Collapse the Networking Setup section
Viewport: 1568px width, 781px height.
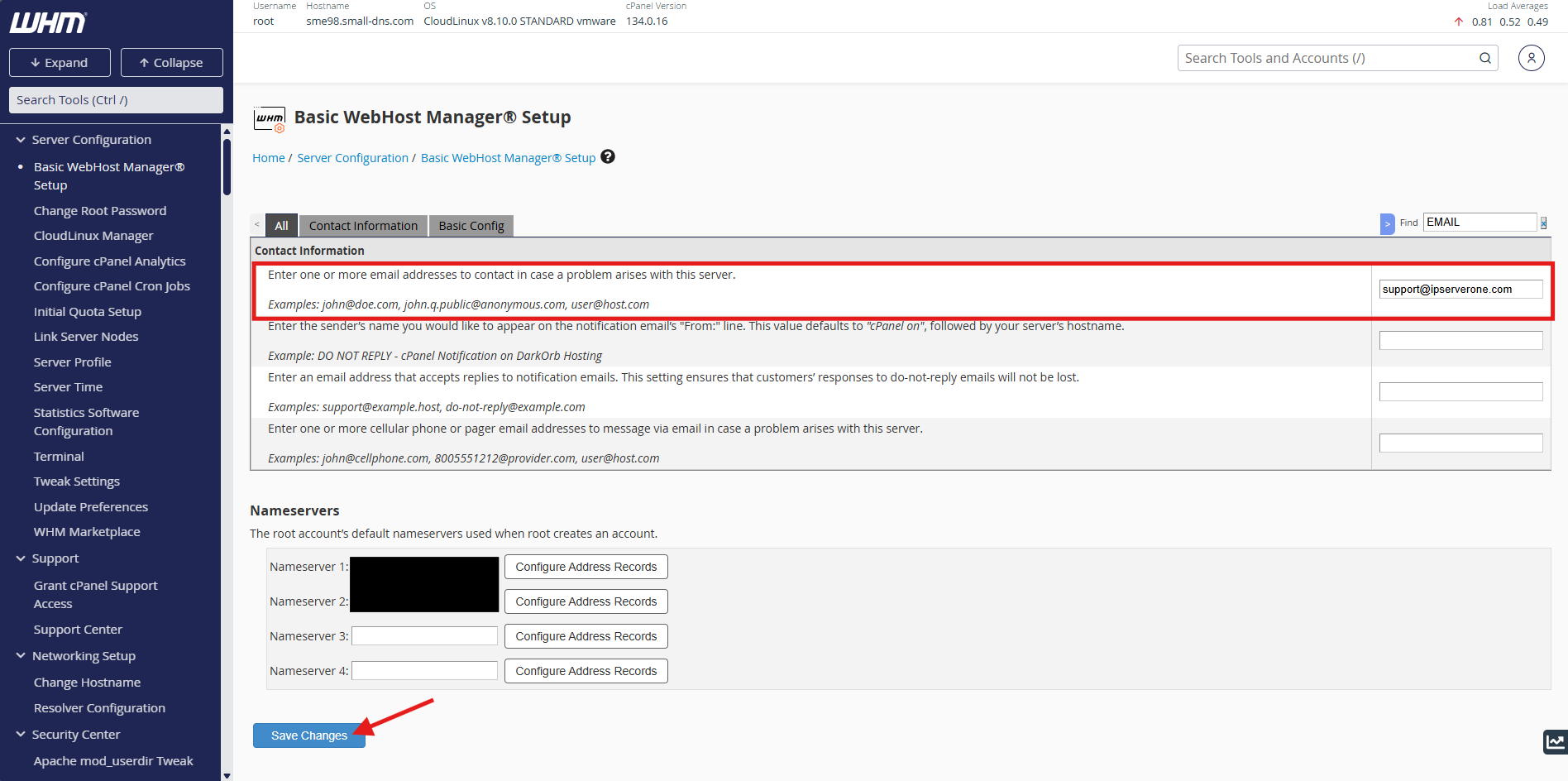(21, 656)
